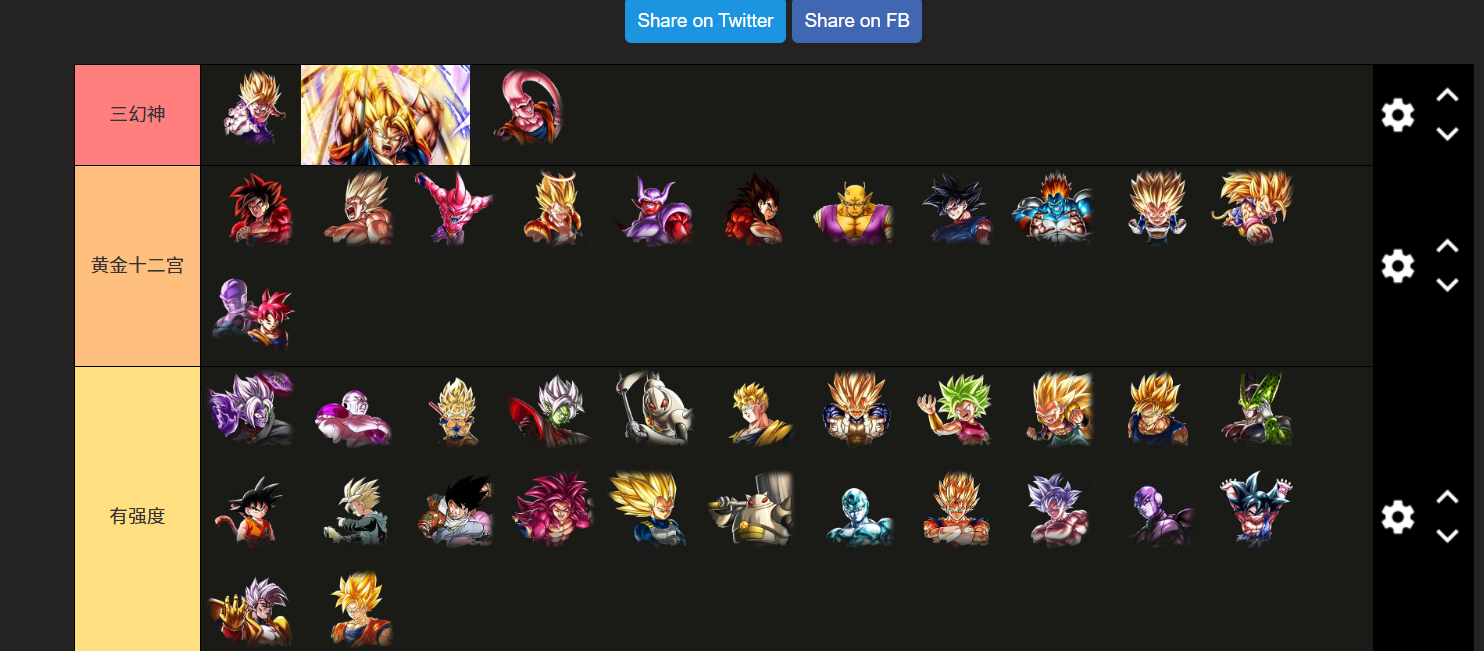Move 有强度 tier row up with chevron

(x=1447, y=498)
